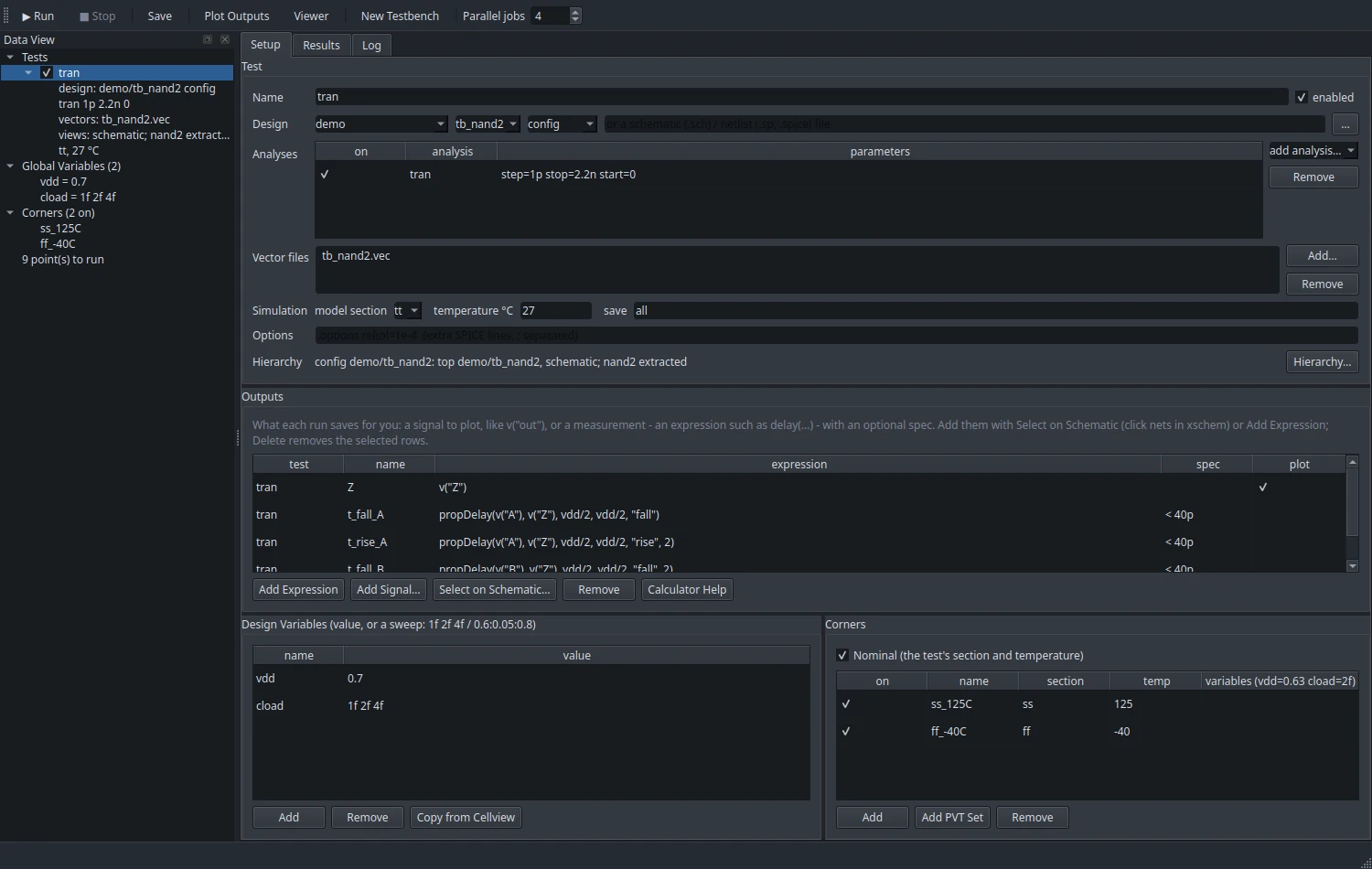The image size is (1372, 869).
Task: Disable the ff_-40C corner
Action: tap(846, 732)
